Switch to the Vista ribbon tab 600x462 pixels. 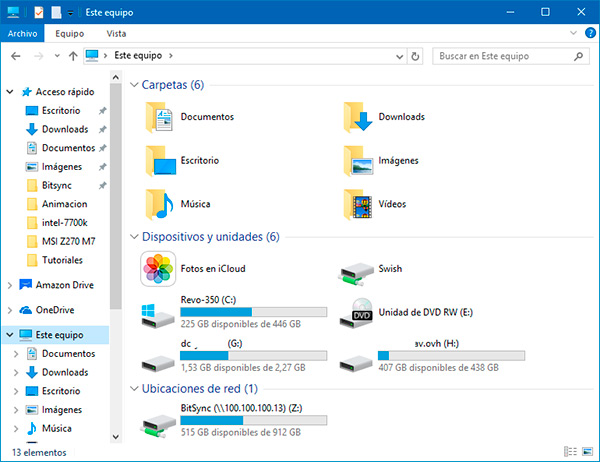point(116,33)
